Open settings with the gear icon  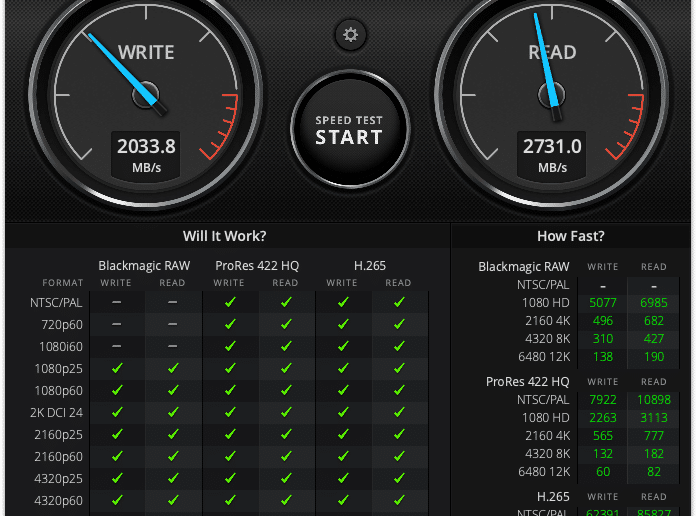point(350,35)
